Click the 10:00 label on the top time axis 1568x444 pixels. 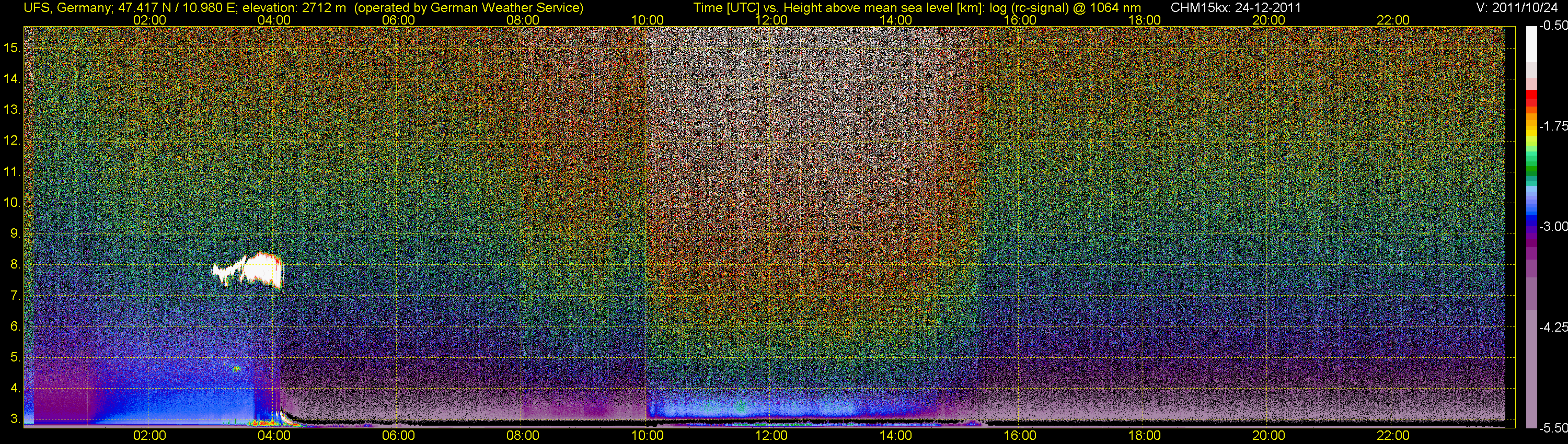(647, 20)
